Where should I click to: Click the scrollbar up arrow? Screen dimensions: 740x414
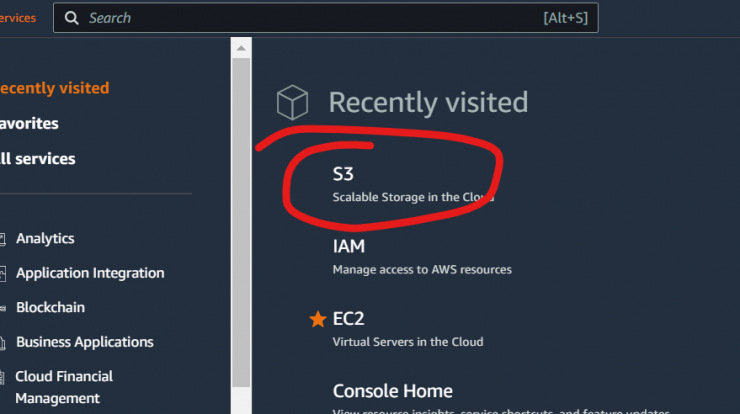241,48
